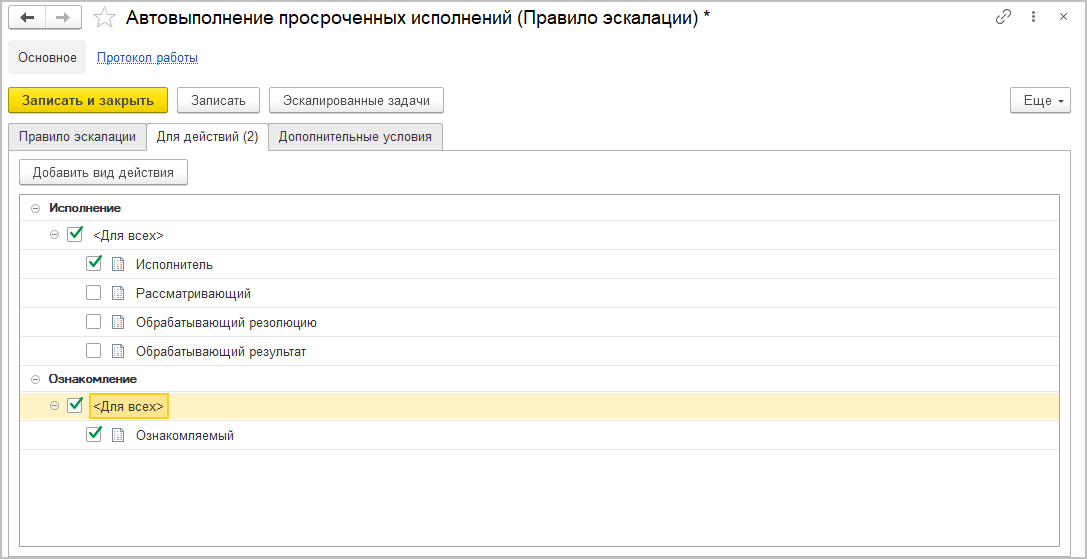
Task: Uncheck the Исполнитель checkbox
Action: (x=94, y=264)
